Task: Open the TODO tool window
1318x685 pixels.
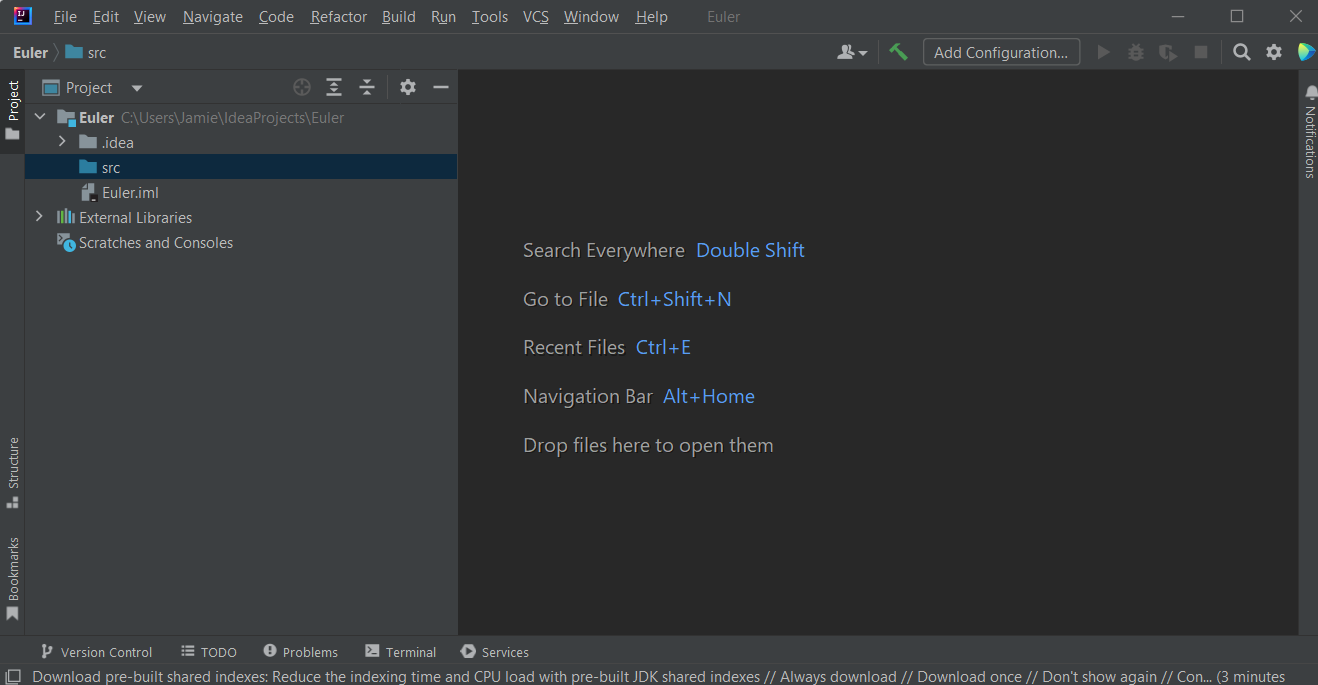Action: 209,652
